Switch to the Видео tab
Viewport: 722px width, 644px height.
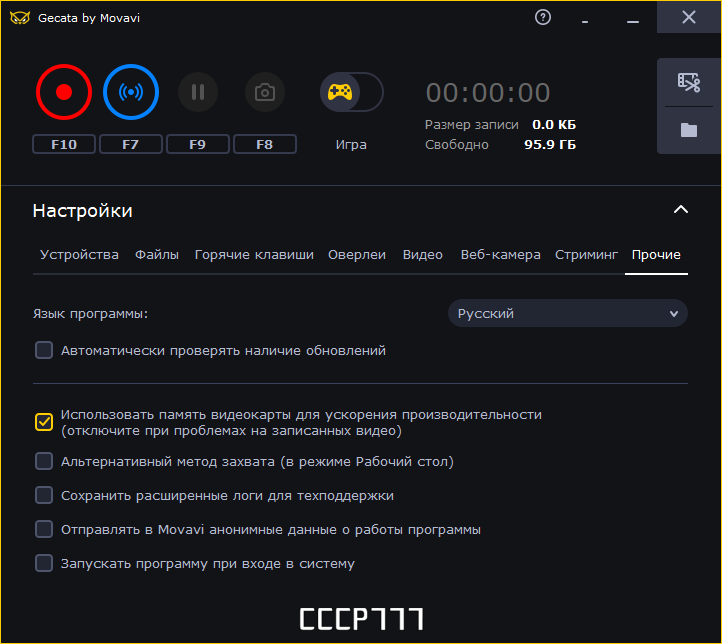pos(423,255)
